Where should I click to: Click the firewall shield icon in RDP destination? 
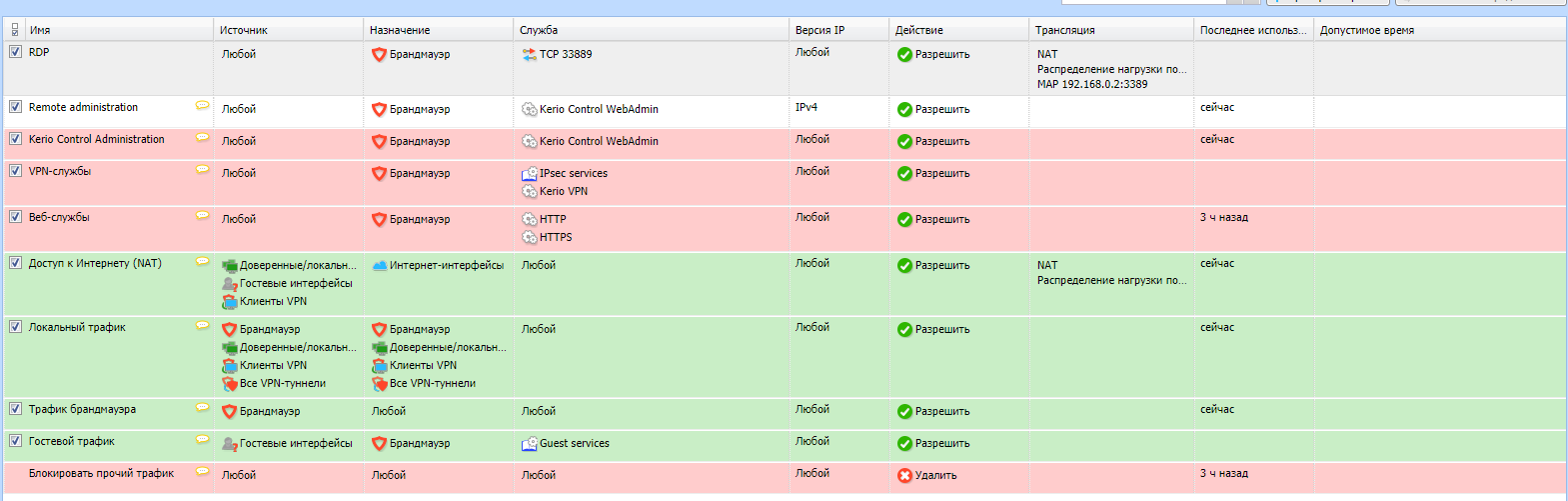coord(379,54)
